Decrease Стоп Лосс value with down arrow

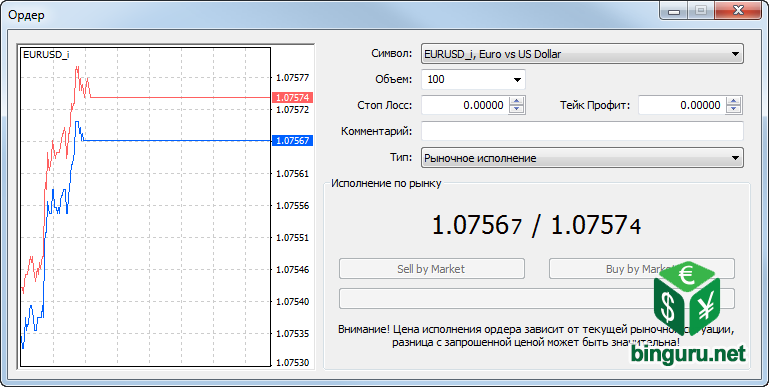click(516, 109)
